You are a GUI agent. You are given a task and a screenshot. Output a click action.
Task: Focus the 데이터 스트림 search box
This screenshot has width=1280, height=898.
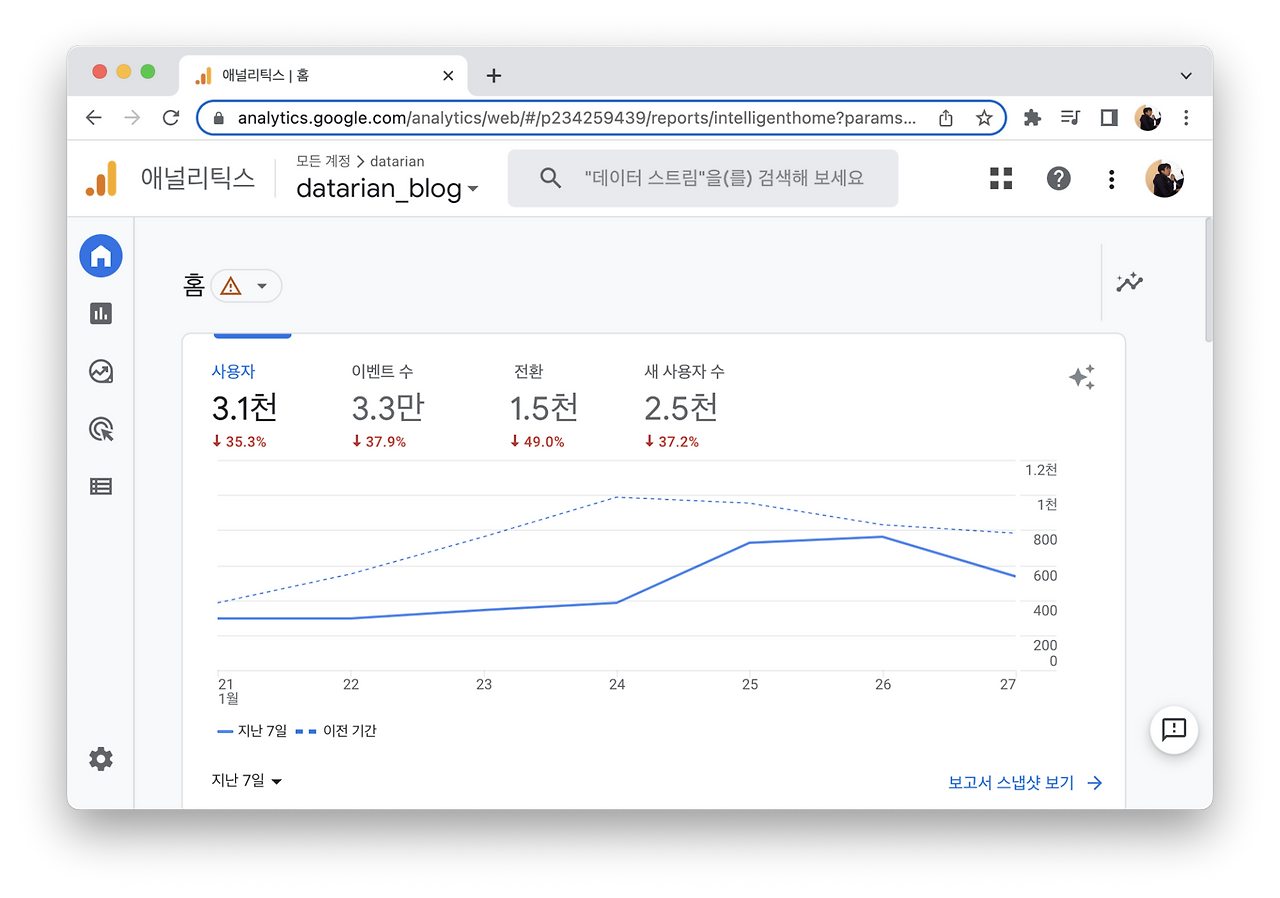click(x=703, y=178)
